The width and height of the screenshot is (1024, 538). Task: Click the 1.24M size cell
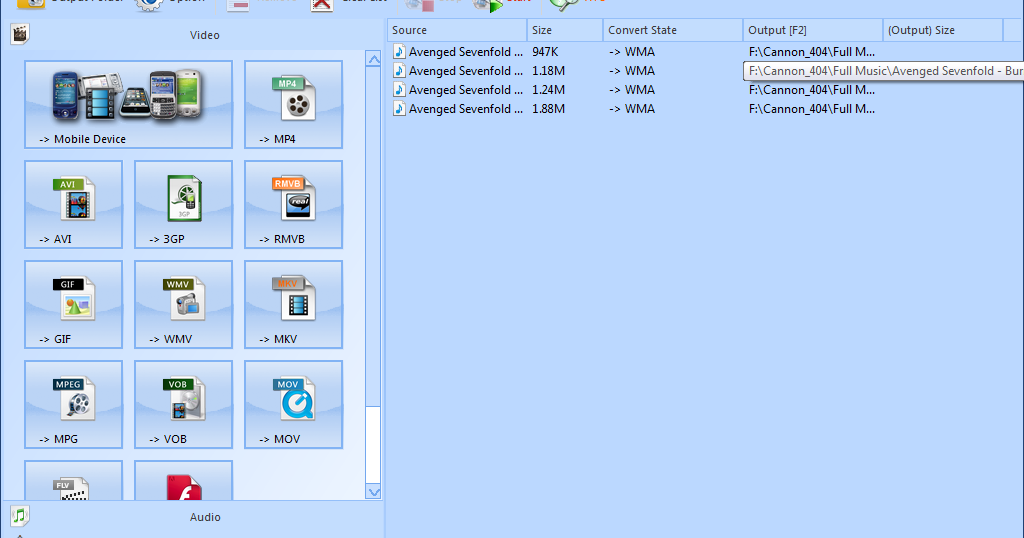pos(549,89)
